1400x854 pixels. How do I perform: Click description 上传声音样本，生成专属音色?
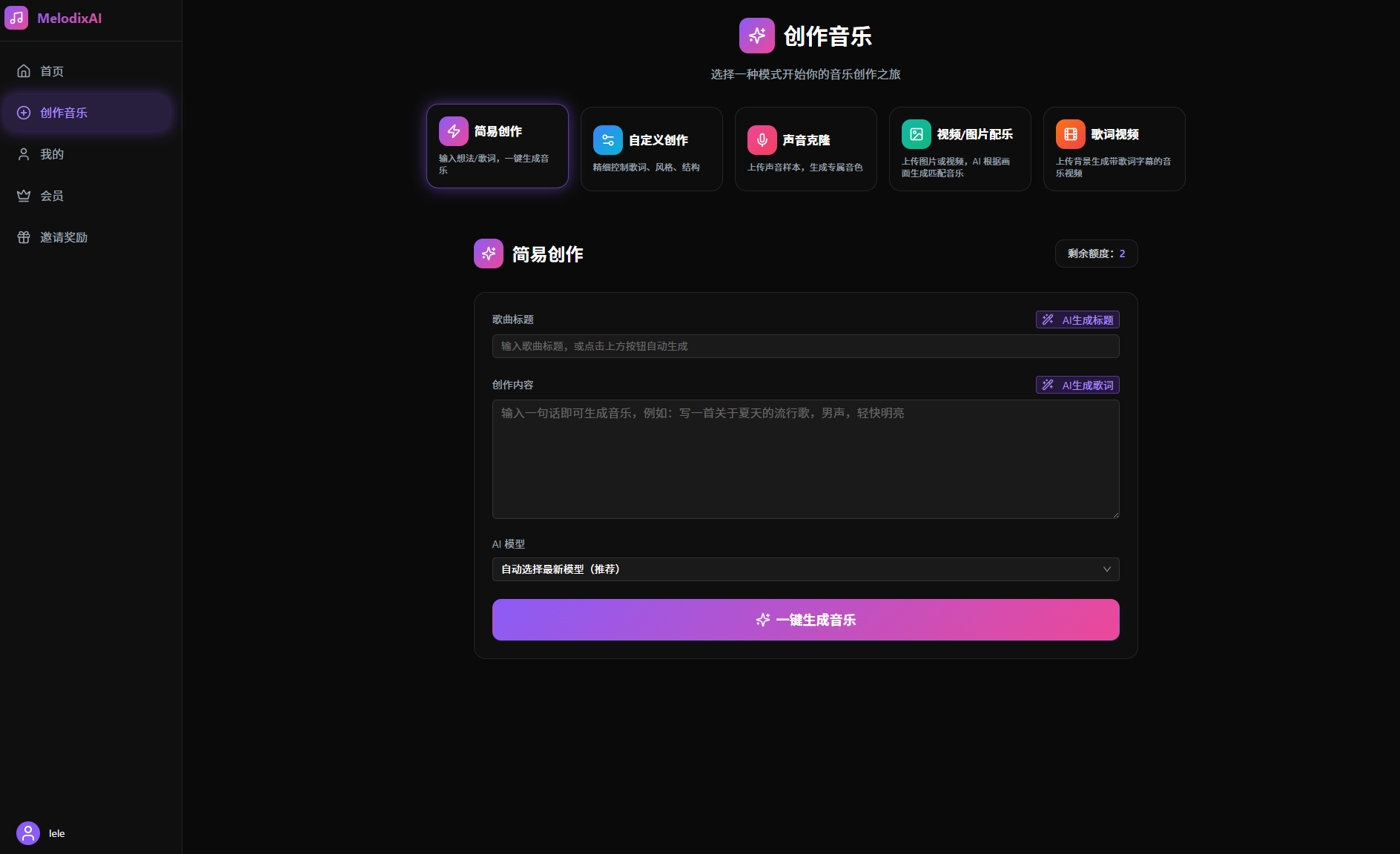point(805,168)
